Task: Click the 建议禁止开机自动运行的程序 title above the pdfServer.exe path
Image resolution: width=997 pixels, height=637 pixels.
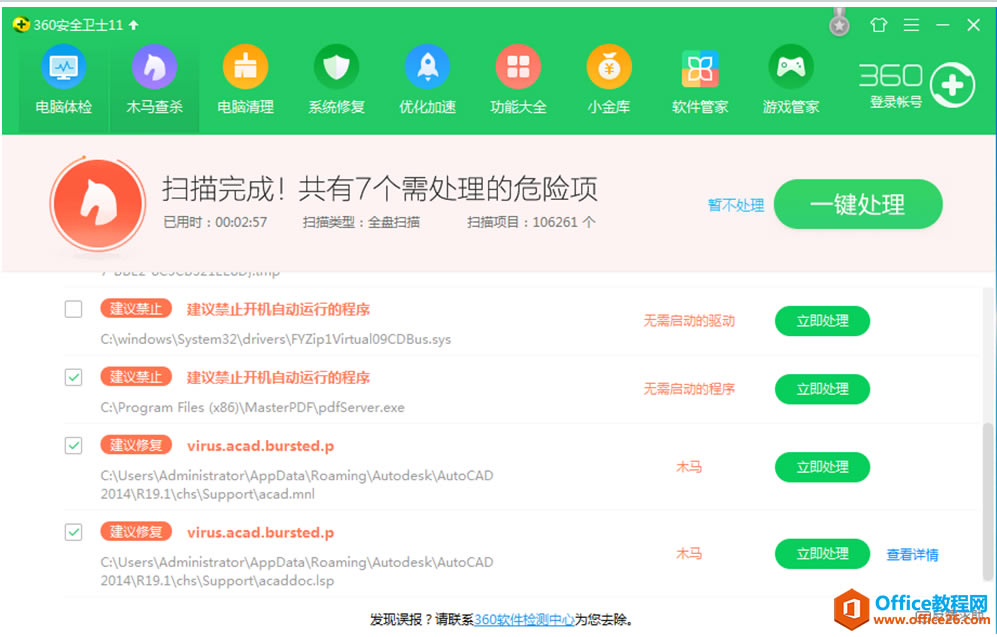Action: tap(278, 378)
